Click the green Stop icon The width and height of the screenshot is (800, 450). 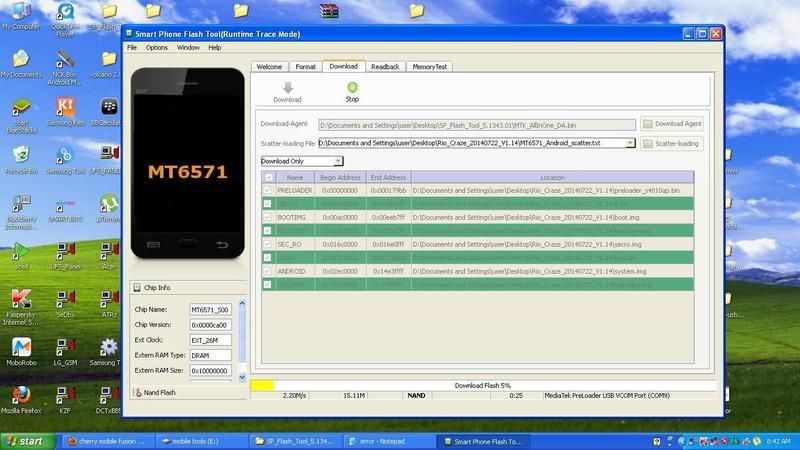click(x=352, y=87)
